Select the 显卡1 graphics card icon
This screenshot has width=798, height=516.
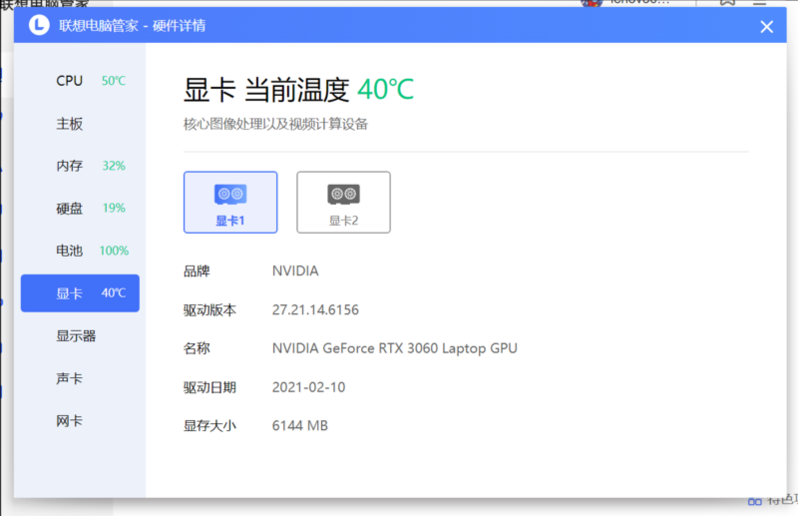click(230, 202)
